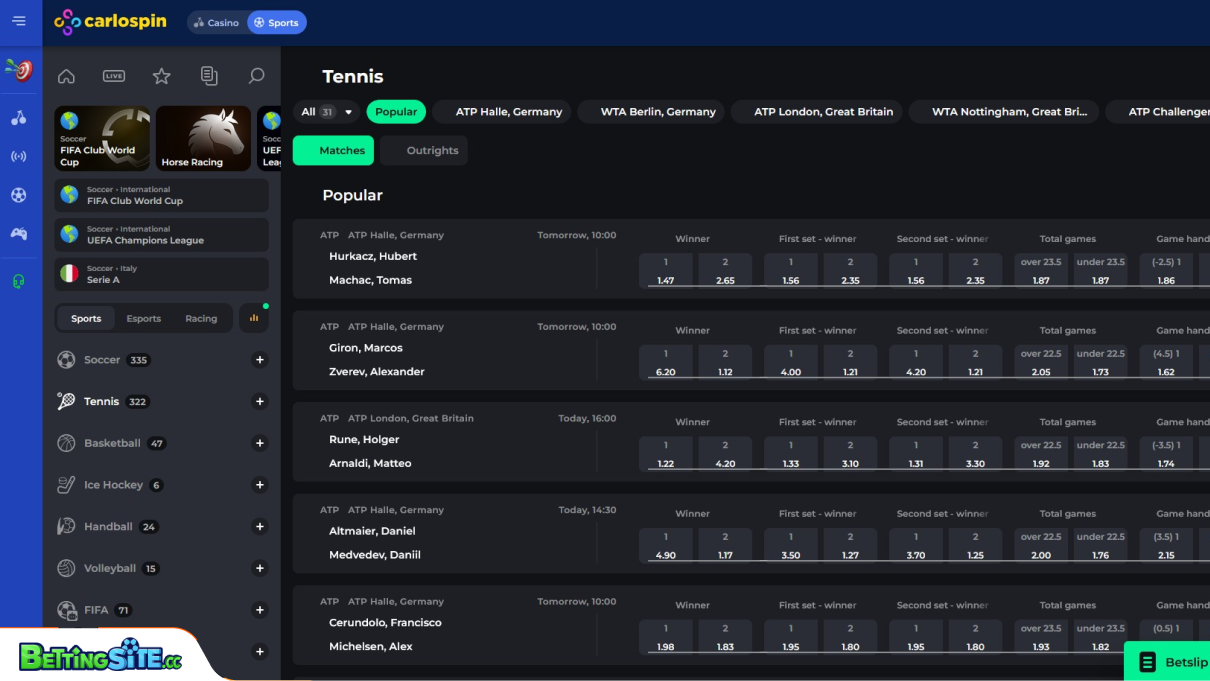Viewport: 1210px width, 681px height.
Task: Switch to the Esports tab
Action: tap(143, 318)
